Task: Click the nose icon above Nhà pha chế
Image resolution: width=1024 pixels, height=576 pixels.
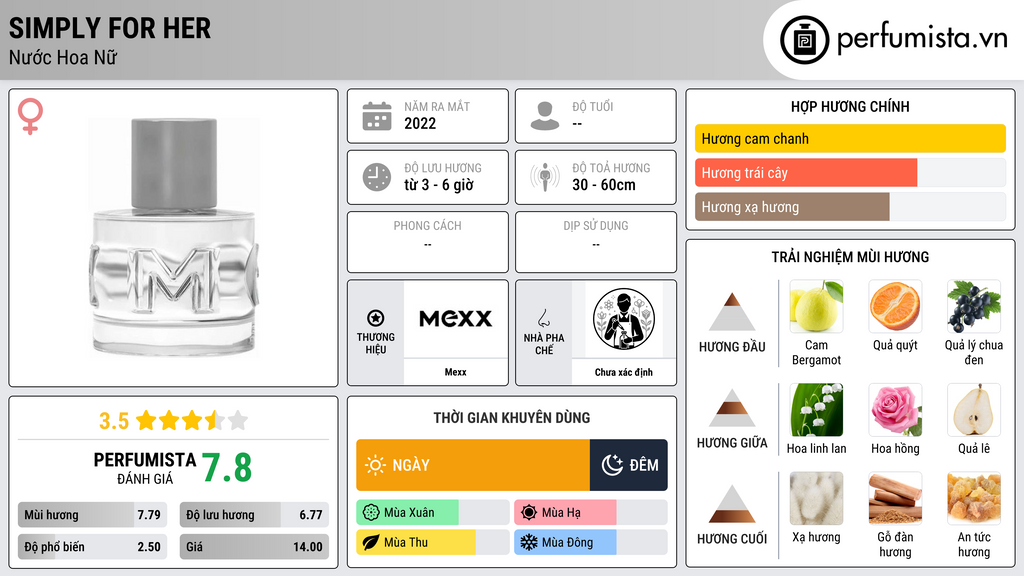Action: (543, 318)
